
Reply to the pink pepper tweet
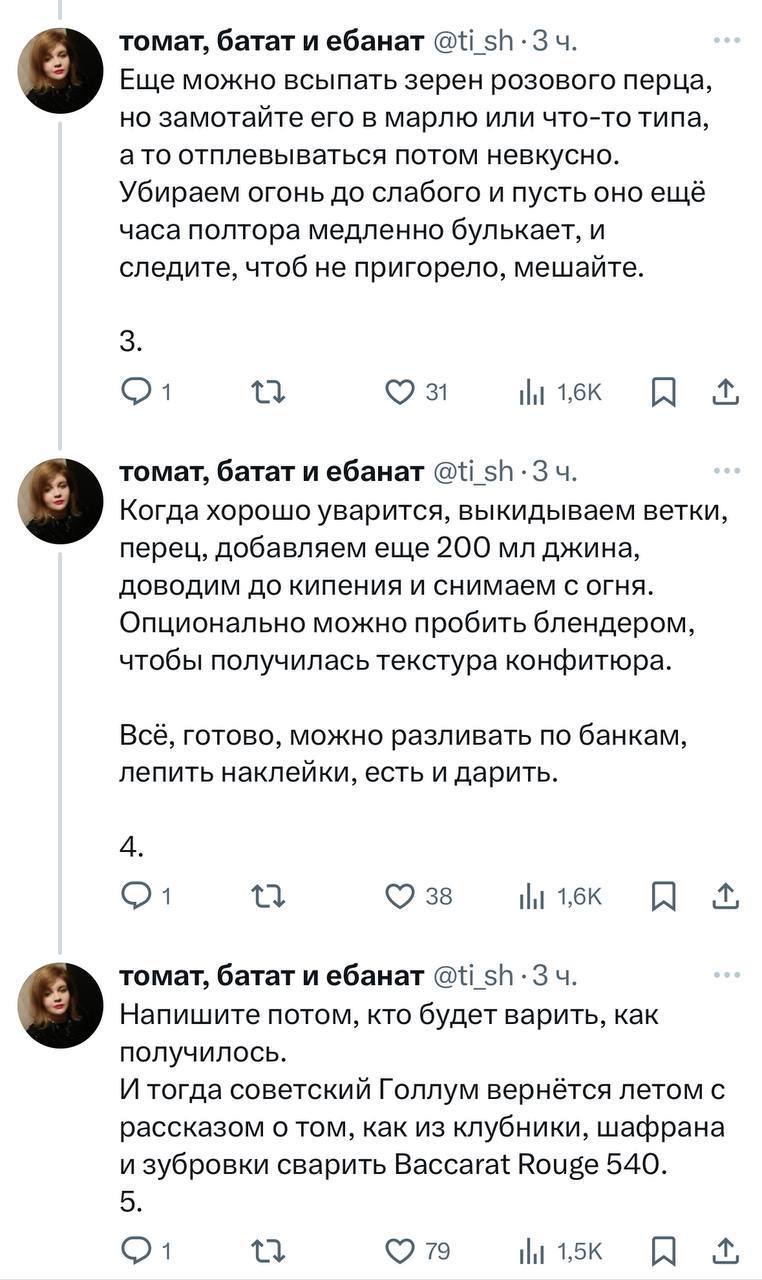tap(134, 393)
